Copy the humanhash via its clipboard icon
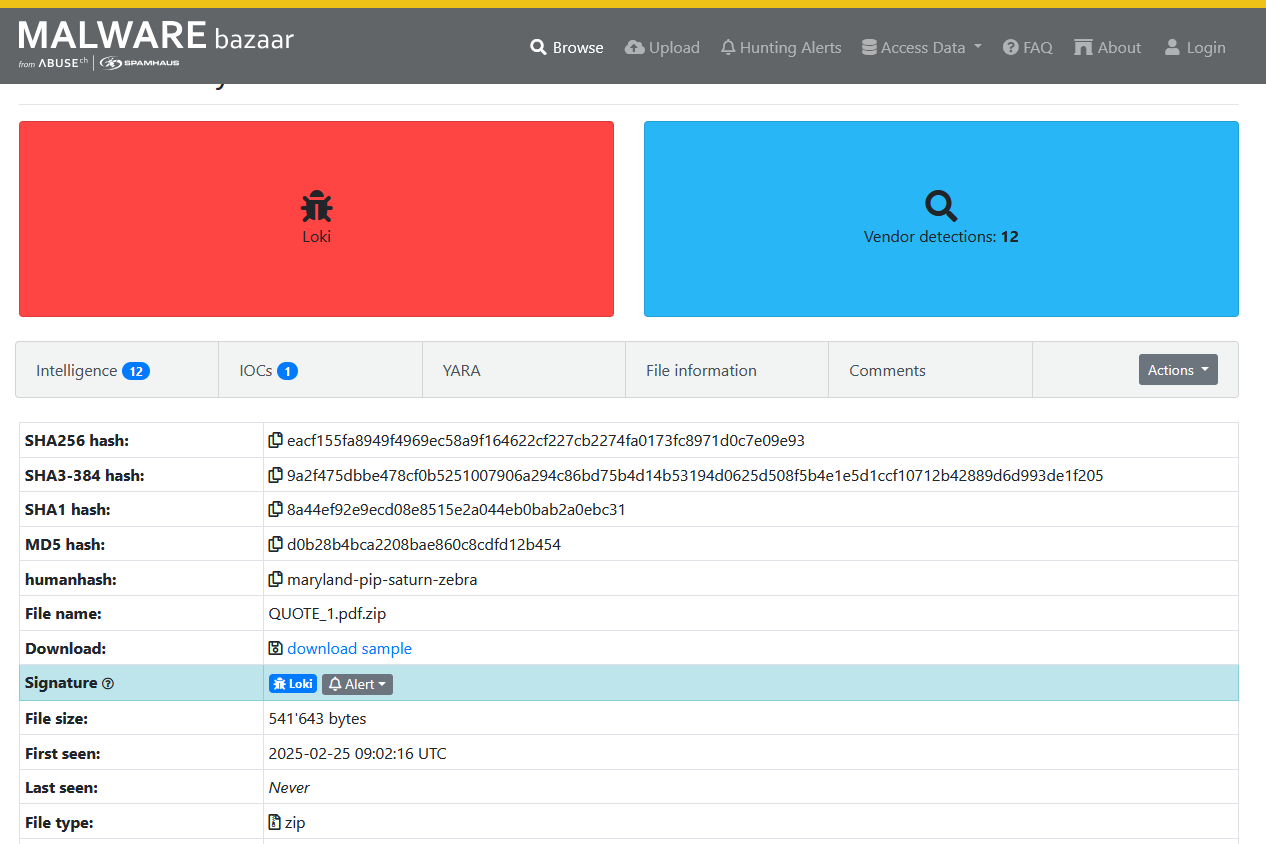 pyautogui.click(x=275, y=579)
